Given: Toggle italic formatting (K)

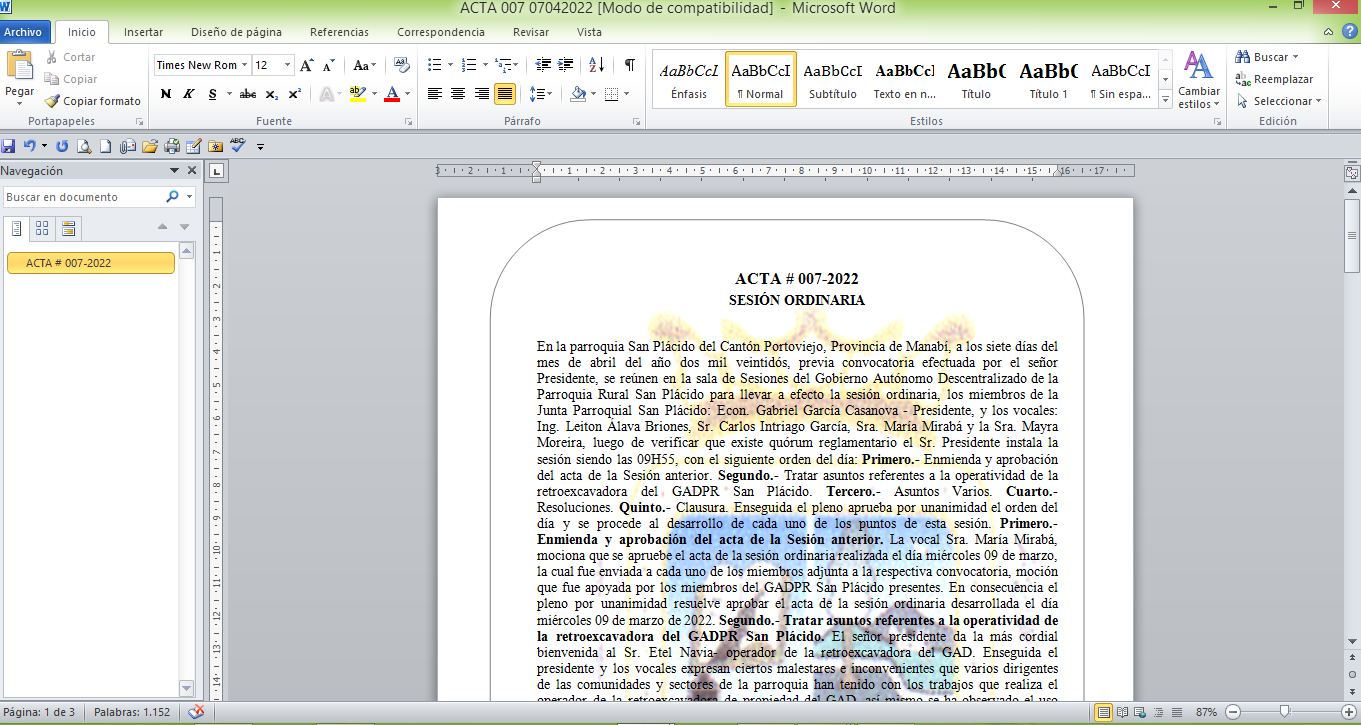Looking at the screenshot, I should pos(188,94).
